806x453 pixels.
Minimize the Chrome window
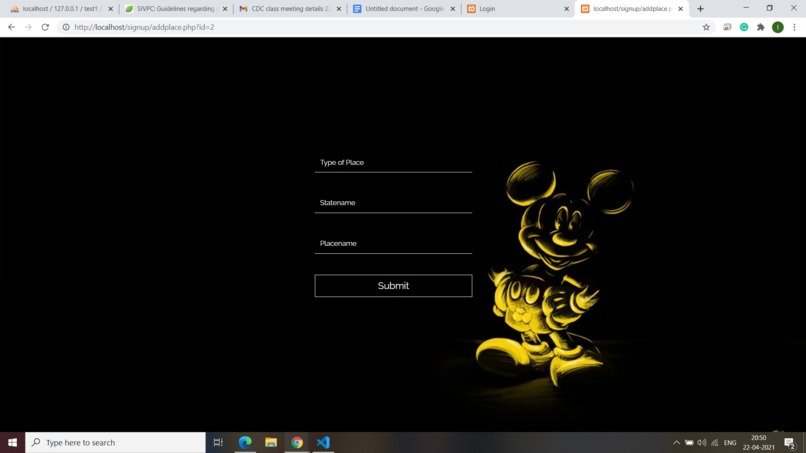tap(746, 8)
